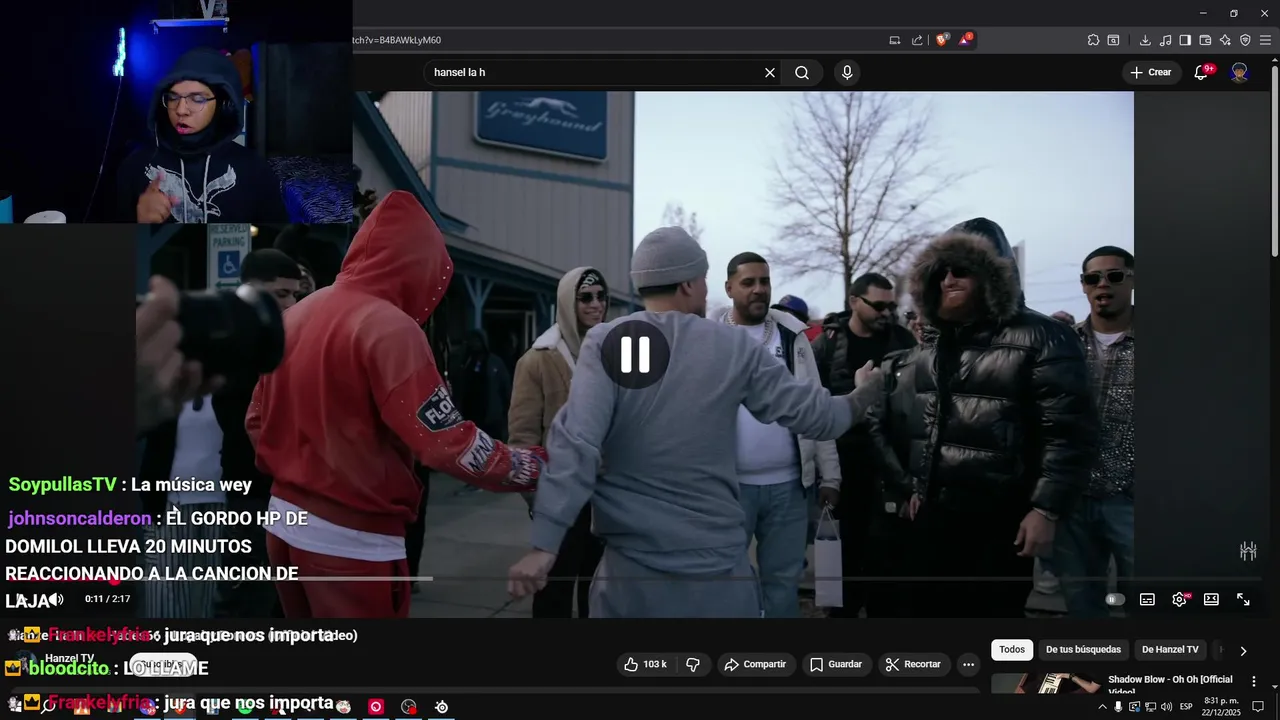Open the taskbar clock 8:31 p. m.
This screenshot has height=720, width=1280.
tap(1222, 706)
